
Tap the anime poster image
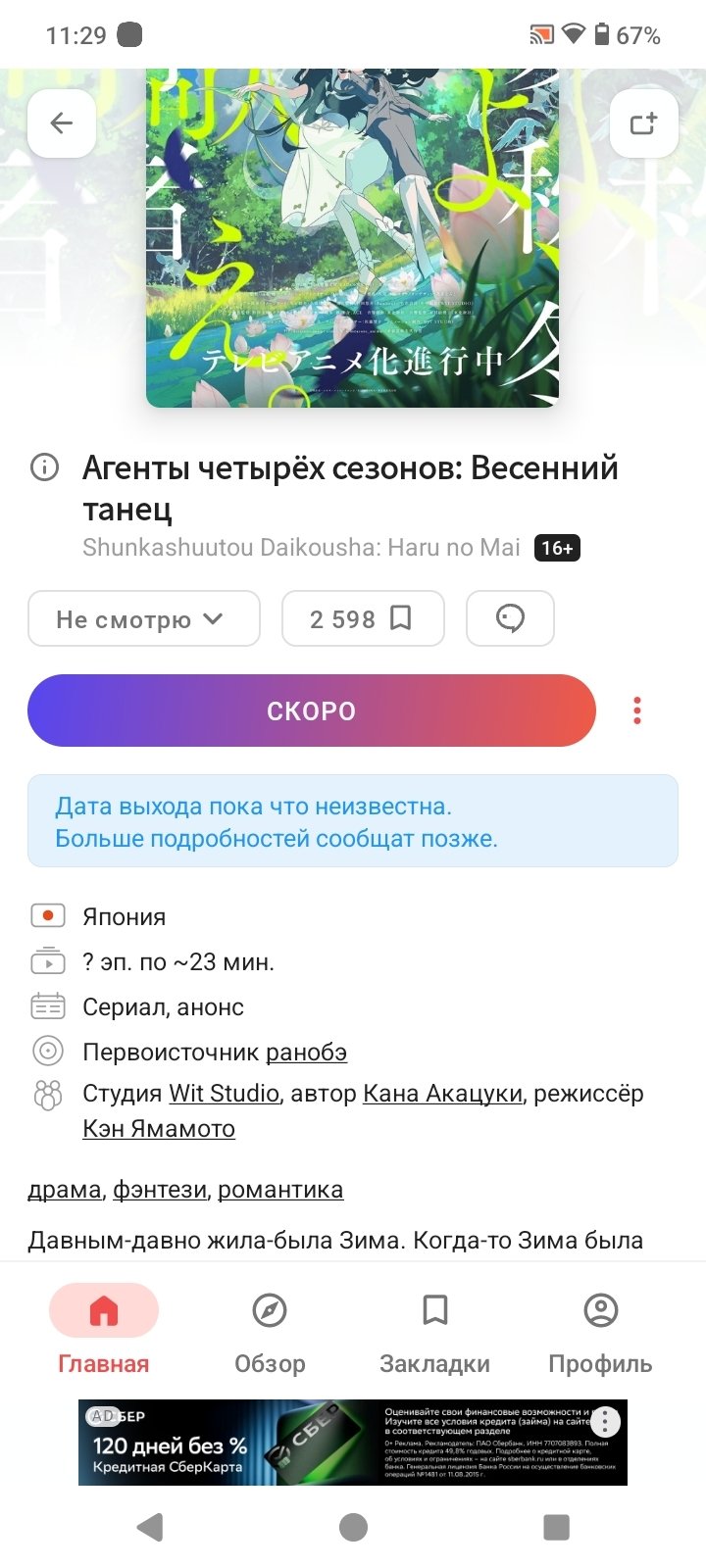click(x=352, y=237)
